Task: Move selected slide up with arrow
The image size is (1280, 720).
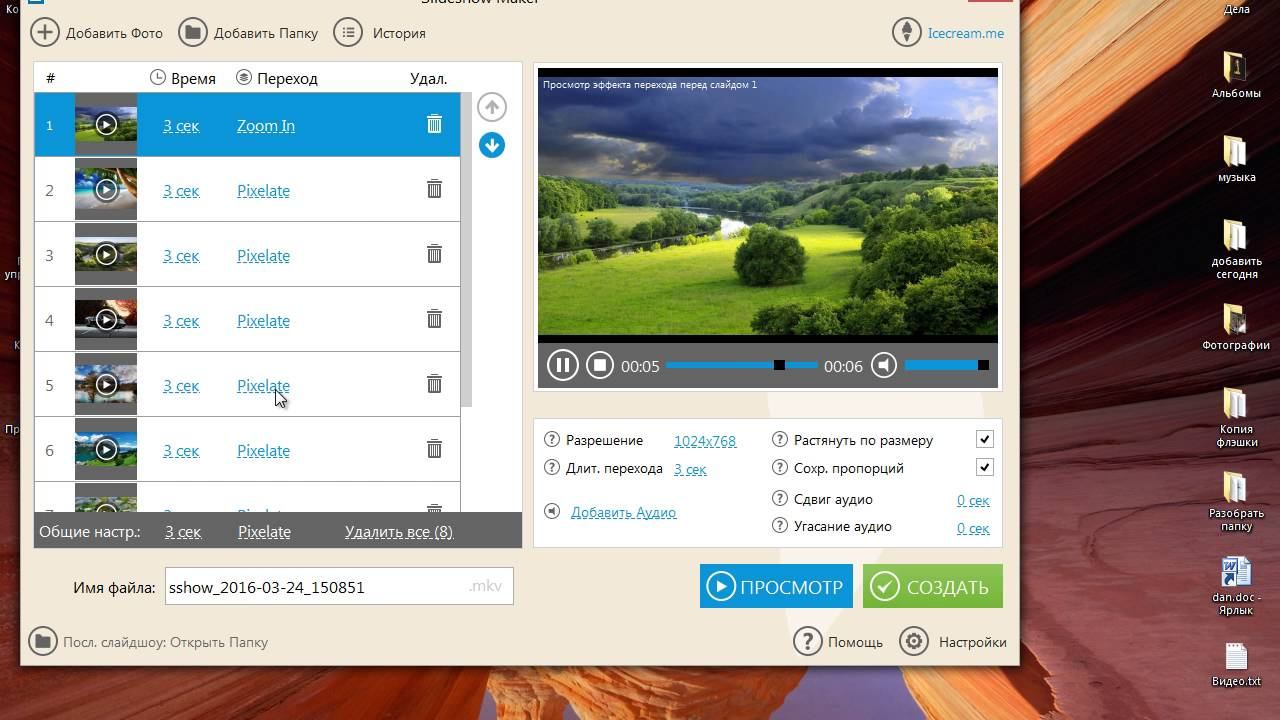Action: click(x=491, y=107)
